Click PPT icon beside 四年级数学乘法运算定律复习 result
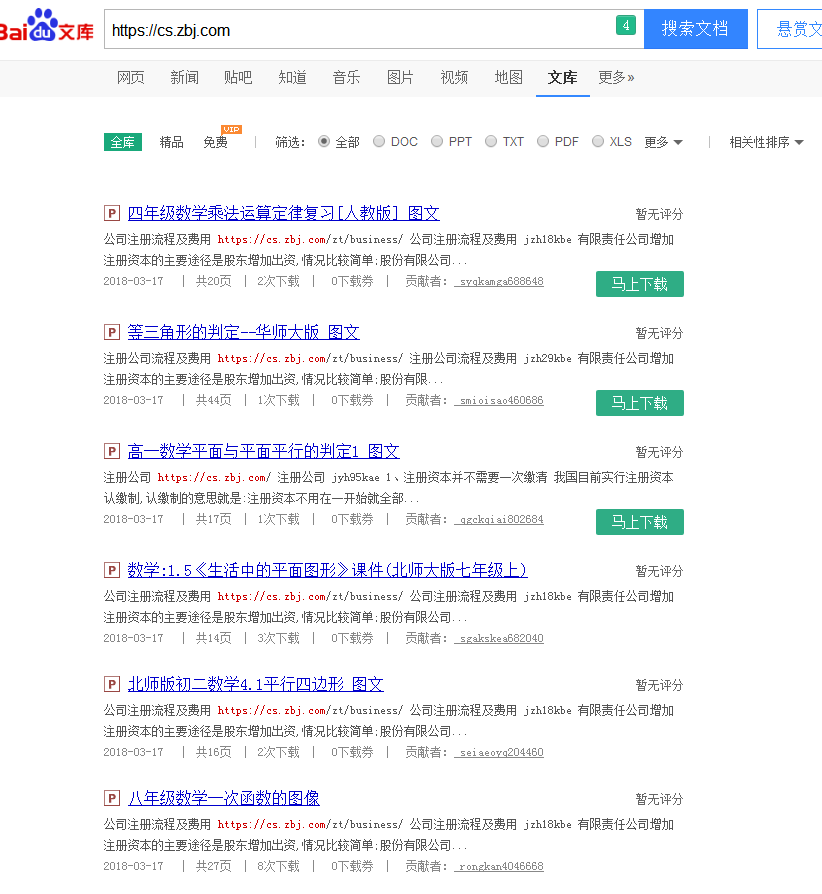This screenshot has height=894, width=822. point(112,213)
